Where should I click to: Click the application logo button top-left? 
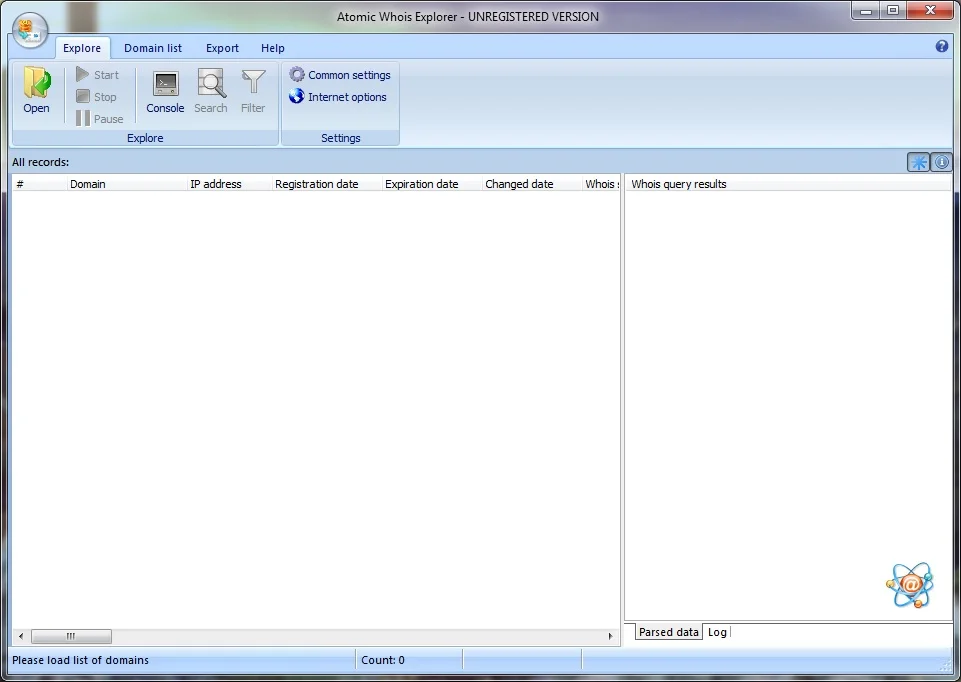point(29,28)
